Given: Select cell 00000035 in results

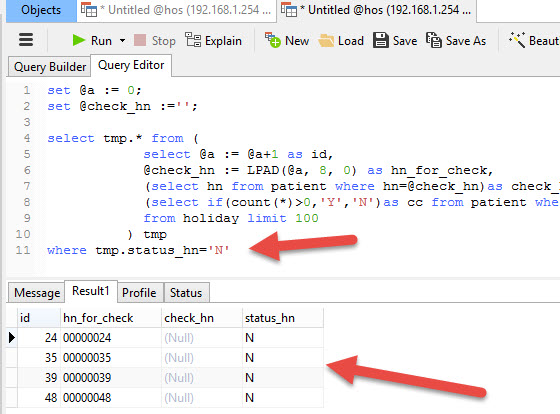Looking at the screenshot, I should (111, 358).
